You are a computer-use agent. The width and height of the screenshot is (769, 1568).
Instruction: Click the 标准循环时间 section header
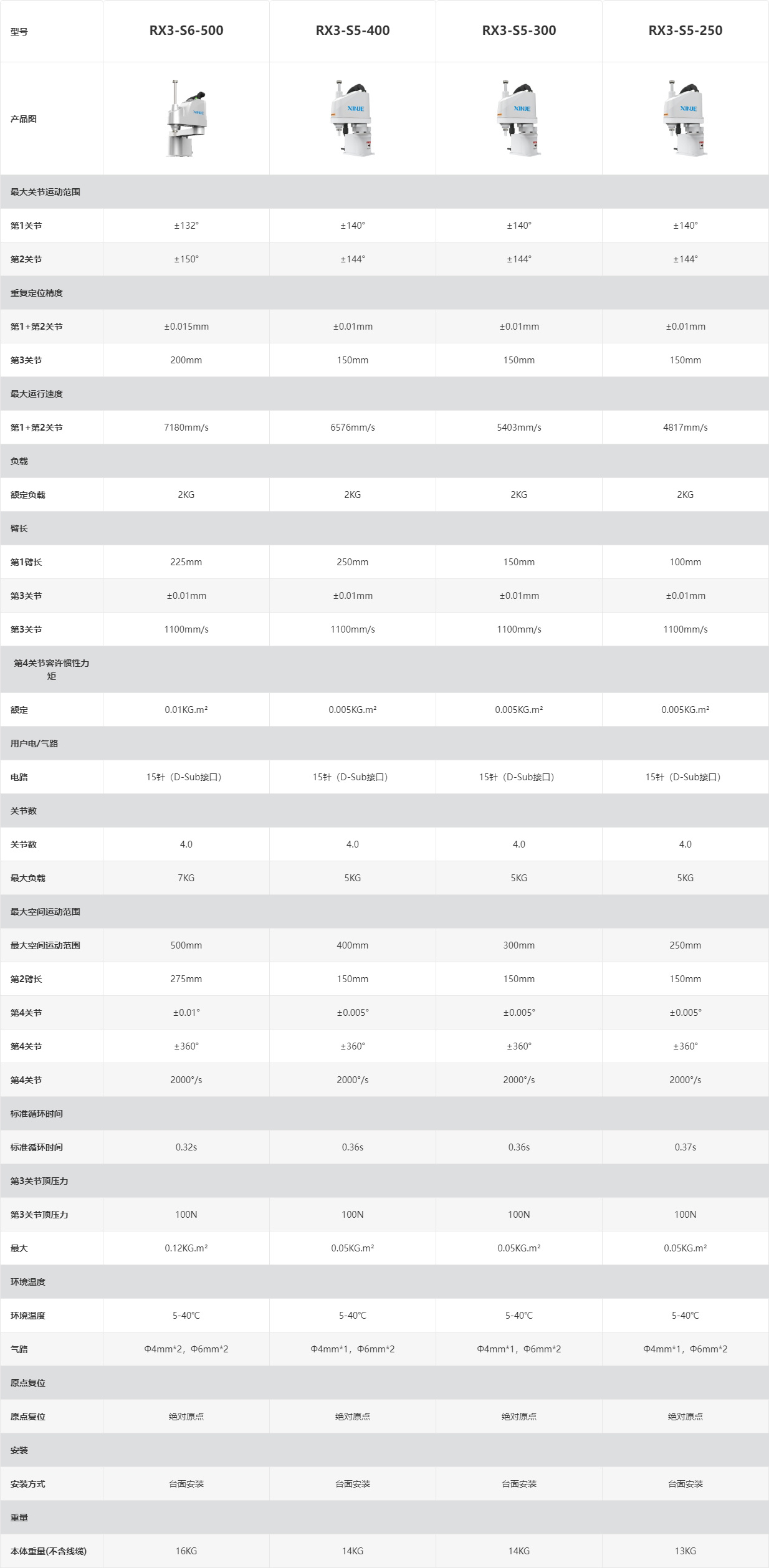pos(384,1114)
